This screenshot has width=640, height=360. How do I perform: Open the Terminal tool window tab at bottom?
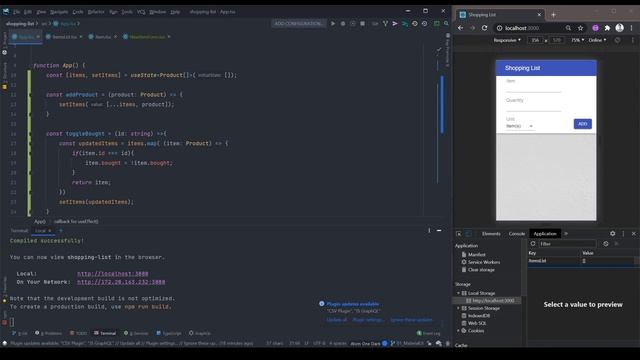(x=105, y=333)
